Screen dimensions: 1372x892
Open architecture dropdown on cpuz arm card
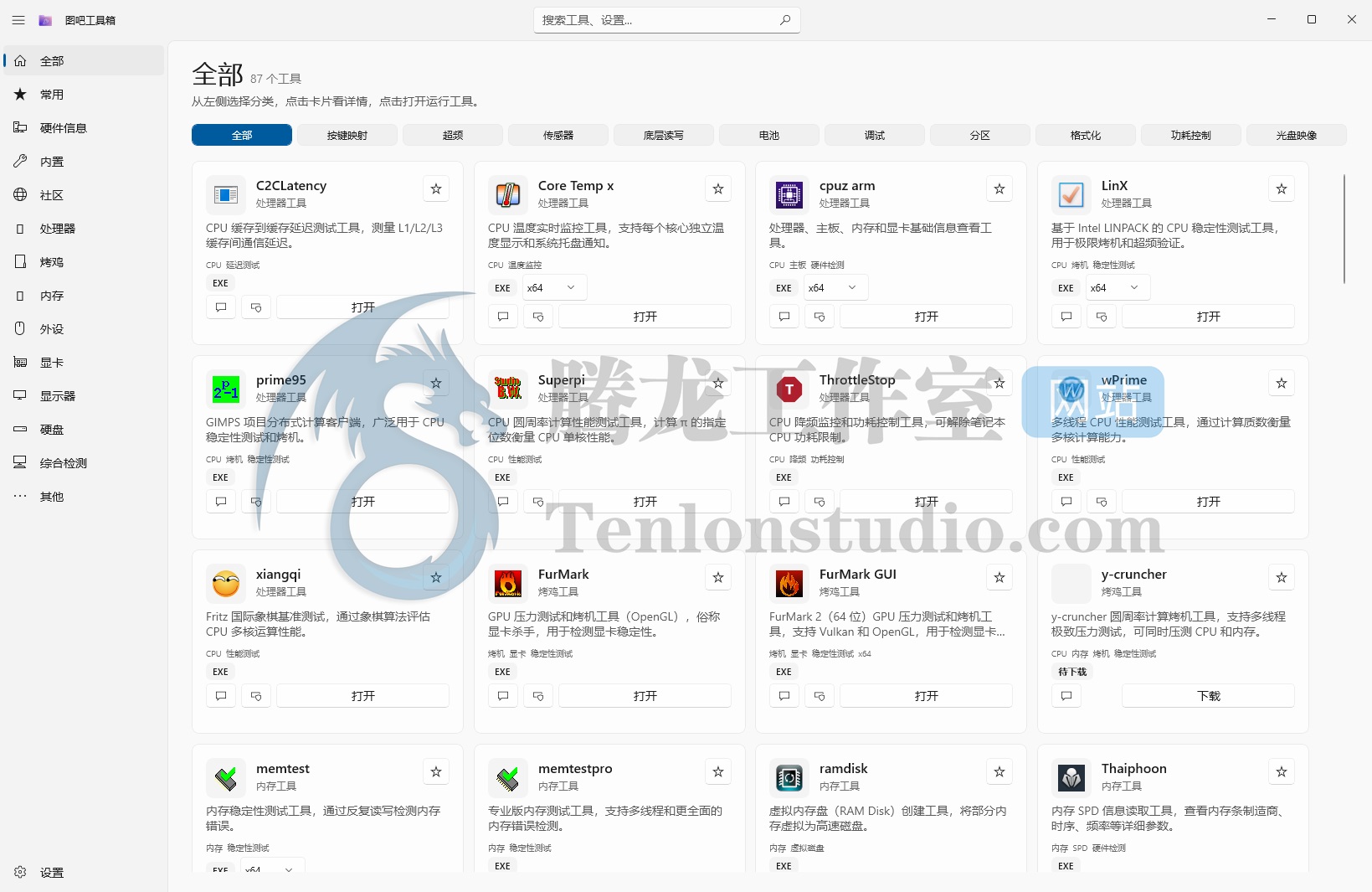pos(835,287)
